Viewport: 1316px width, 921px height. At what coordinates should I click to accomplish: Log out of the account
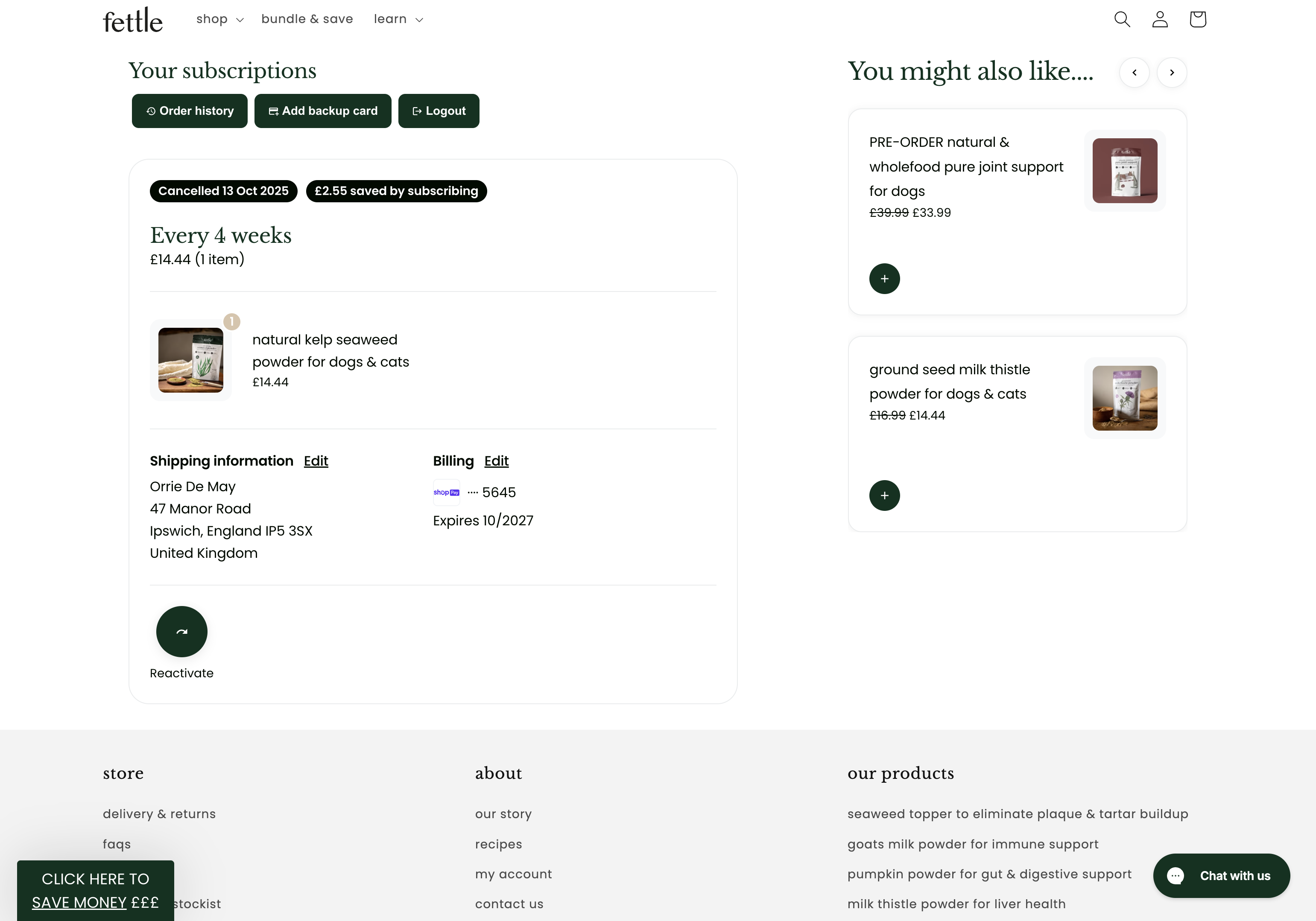point(439,111)
